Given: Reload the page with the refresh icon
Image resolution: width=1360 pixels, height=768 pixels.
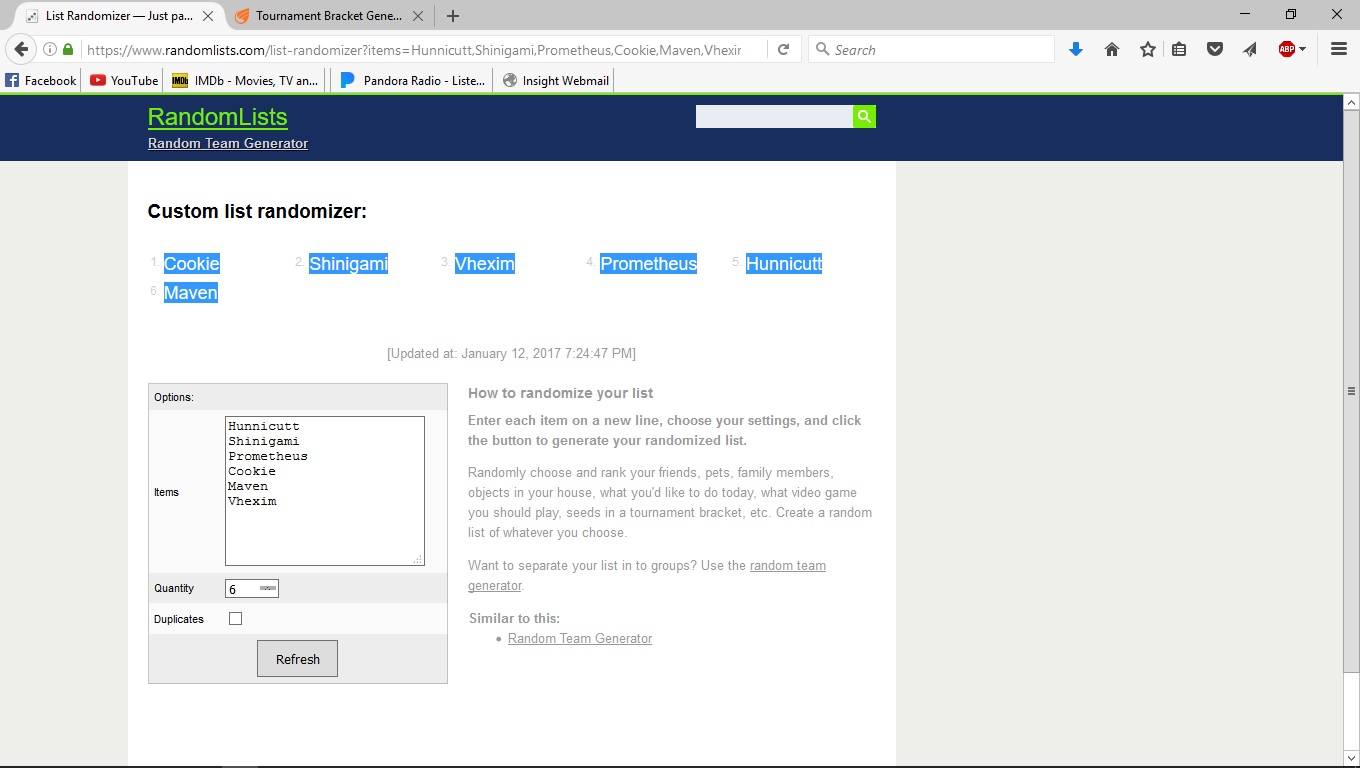Looking at the screenshot, I should point(784,49).
